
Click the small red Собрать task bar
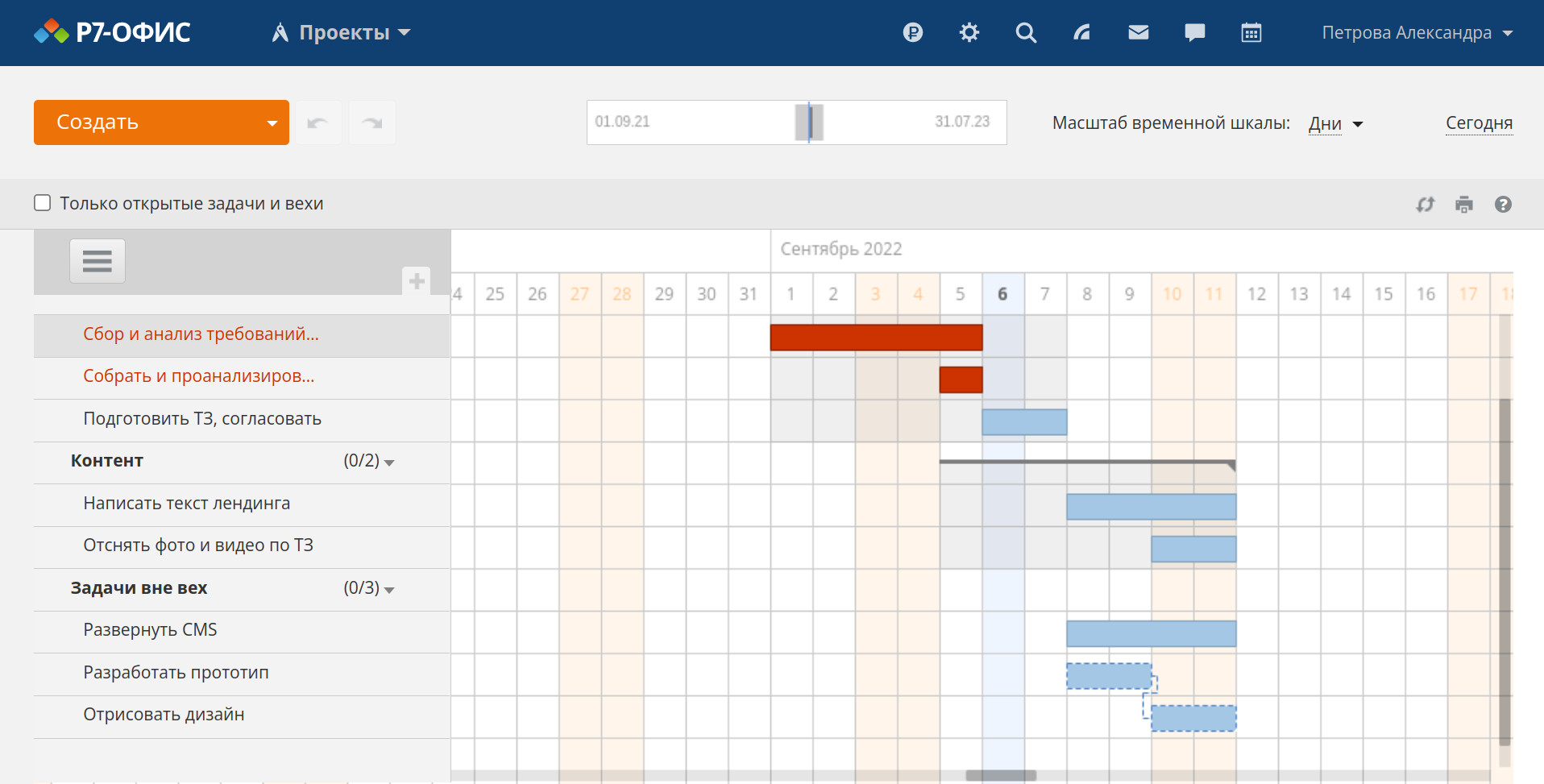click(x=961, y=380)
